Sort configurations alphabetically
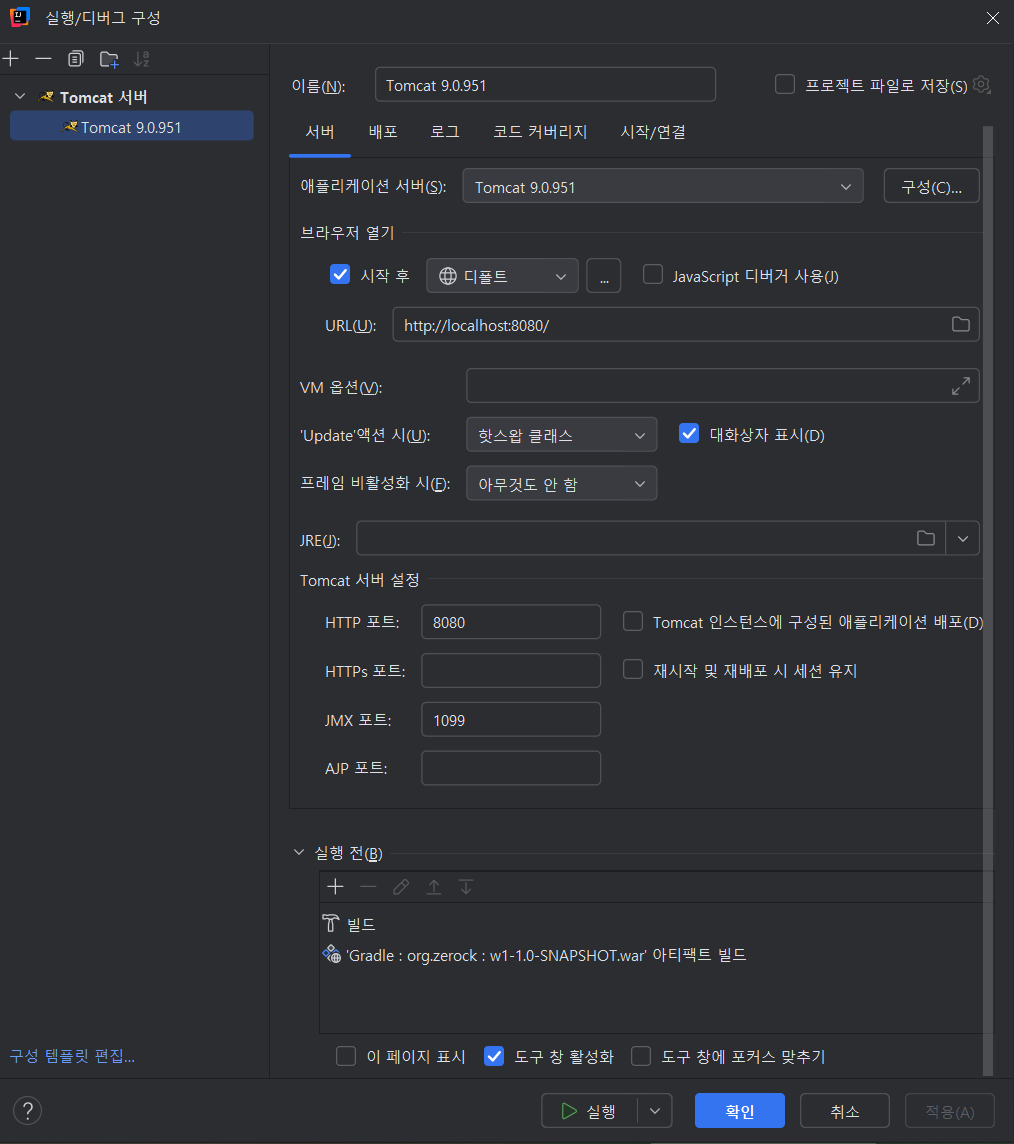This screenshot has height=1144, width=1014. [x=142, y=59]
